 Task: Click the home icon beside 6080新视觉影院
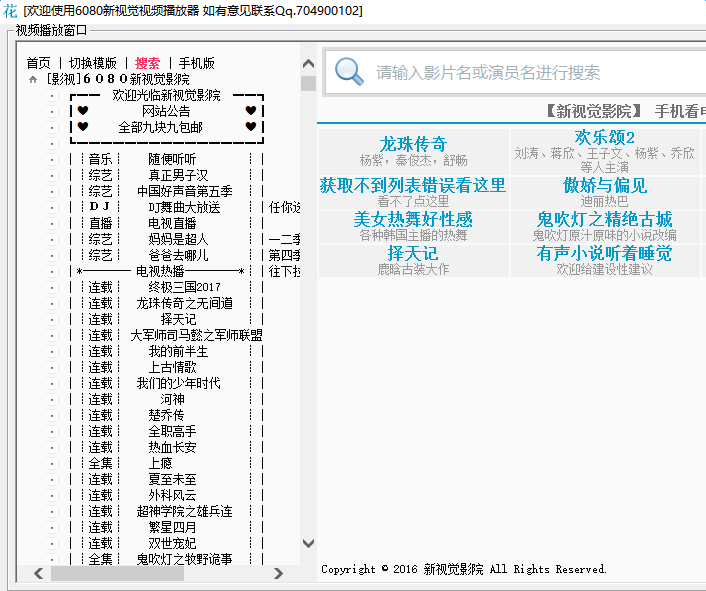click(32, 79)
